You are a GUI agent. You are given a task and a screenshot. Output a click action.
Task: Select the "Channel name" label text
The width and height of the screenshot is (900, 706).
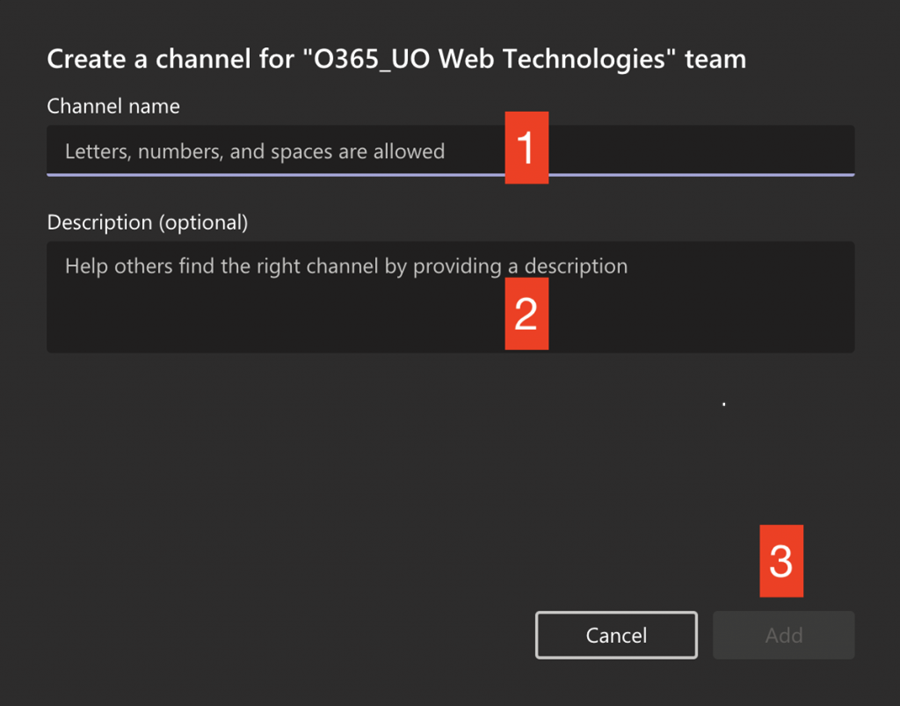(113, 106)
